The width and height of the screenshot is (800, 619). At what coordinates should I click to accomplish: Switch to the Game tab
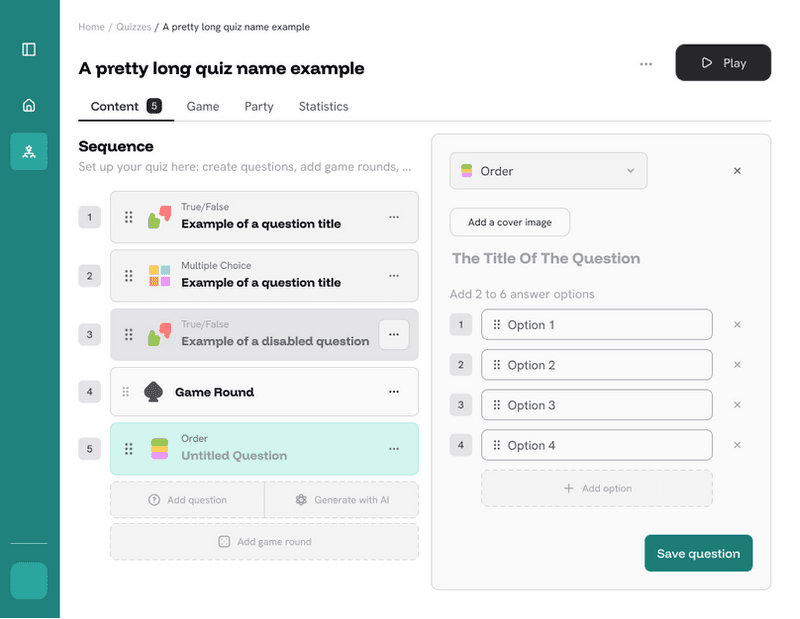point(203,106)
